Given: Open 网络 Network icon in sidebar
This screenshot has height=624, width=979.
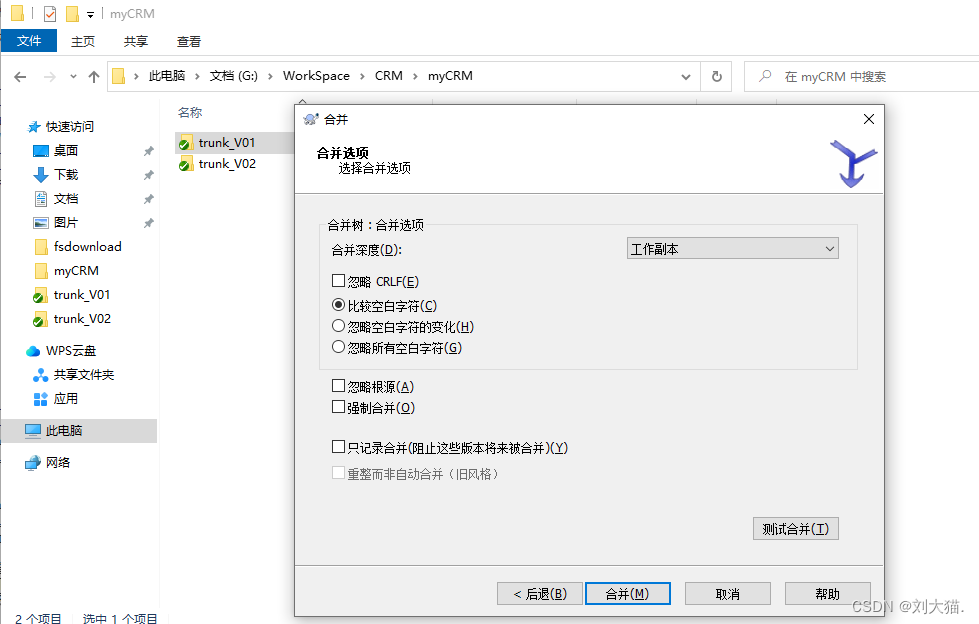Looking at the screenshot, I should click(x=32, y=463).
